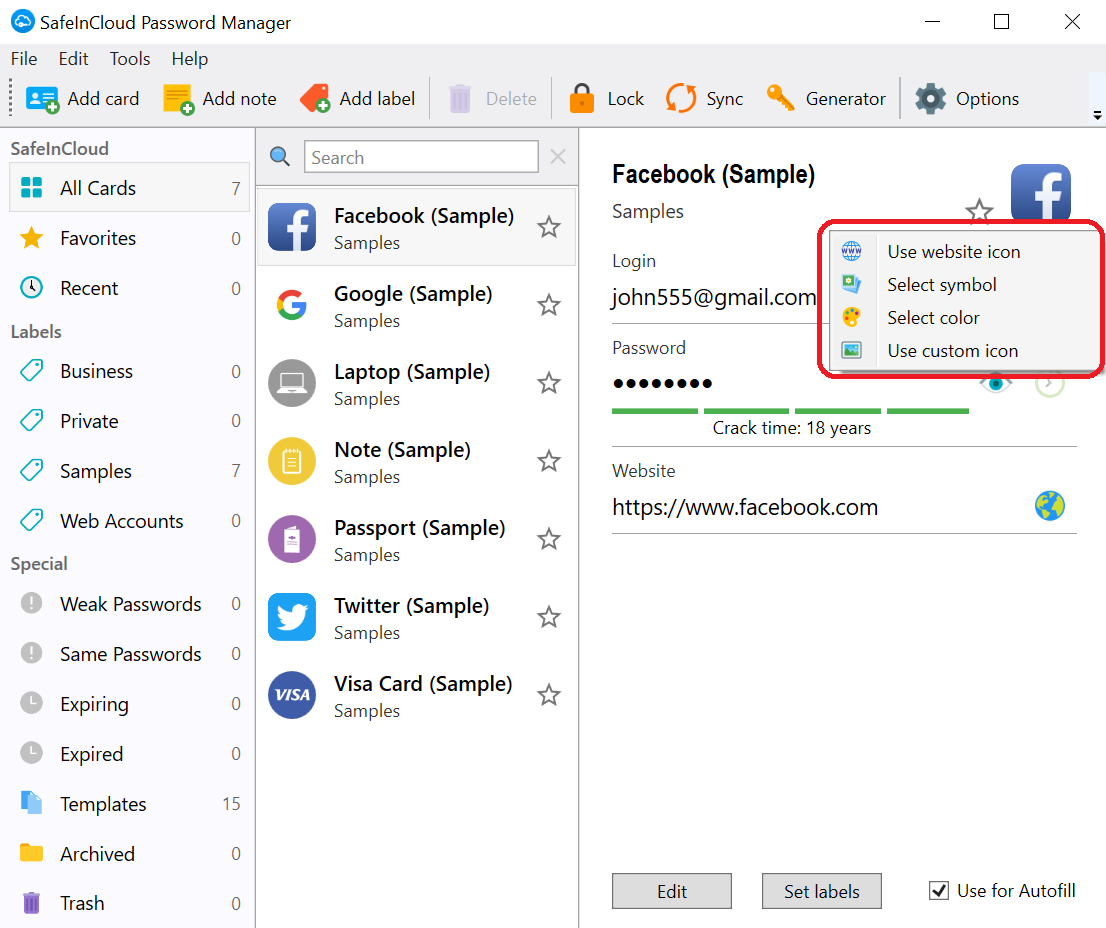Click the masked password dots
The image size is (1106, 928).
(x=662, y=384)
